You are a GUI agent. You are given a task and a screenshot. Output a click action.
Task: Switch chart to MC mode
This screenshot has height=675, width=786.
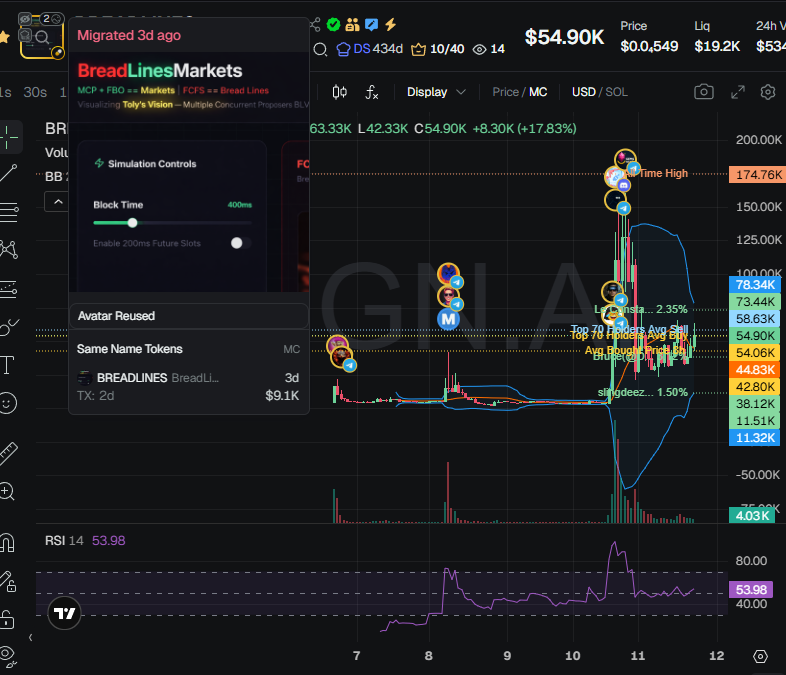coord(538,92)
